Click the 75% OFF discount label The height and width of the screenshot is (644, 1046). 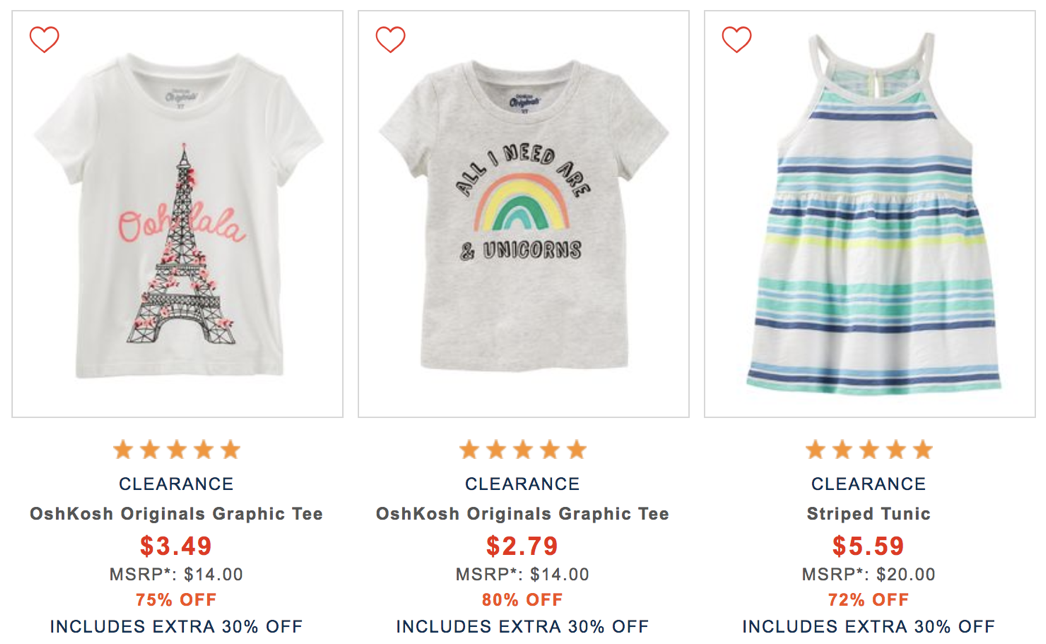click(x=176, y=600)
